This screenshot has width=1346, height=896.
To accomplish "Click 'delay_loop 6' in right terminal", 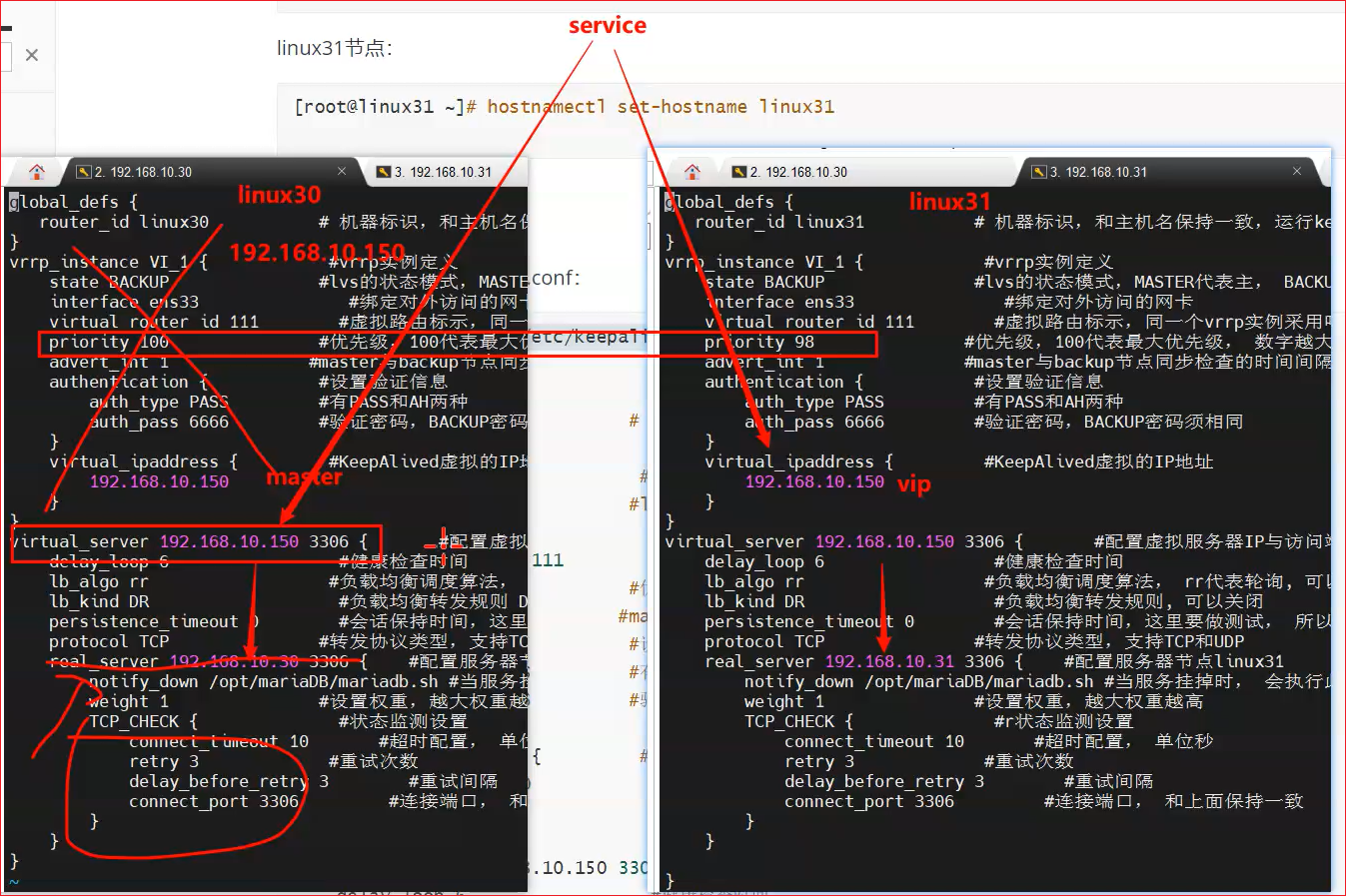I will [764, 561].
